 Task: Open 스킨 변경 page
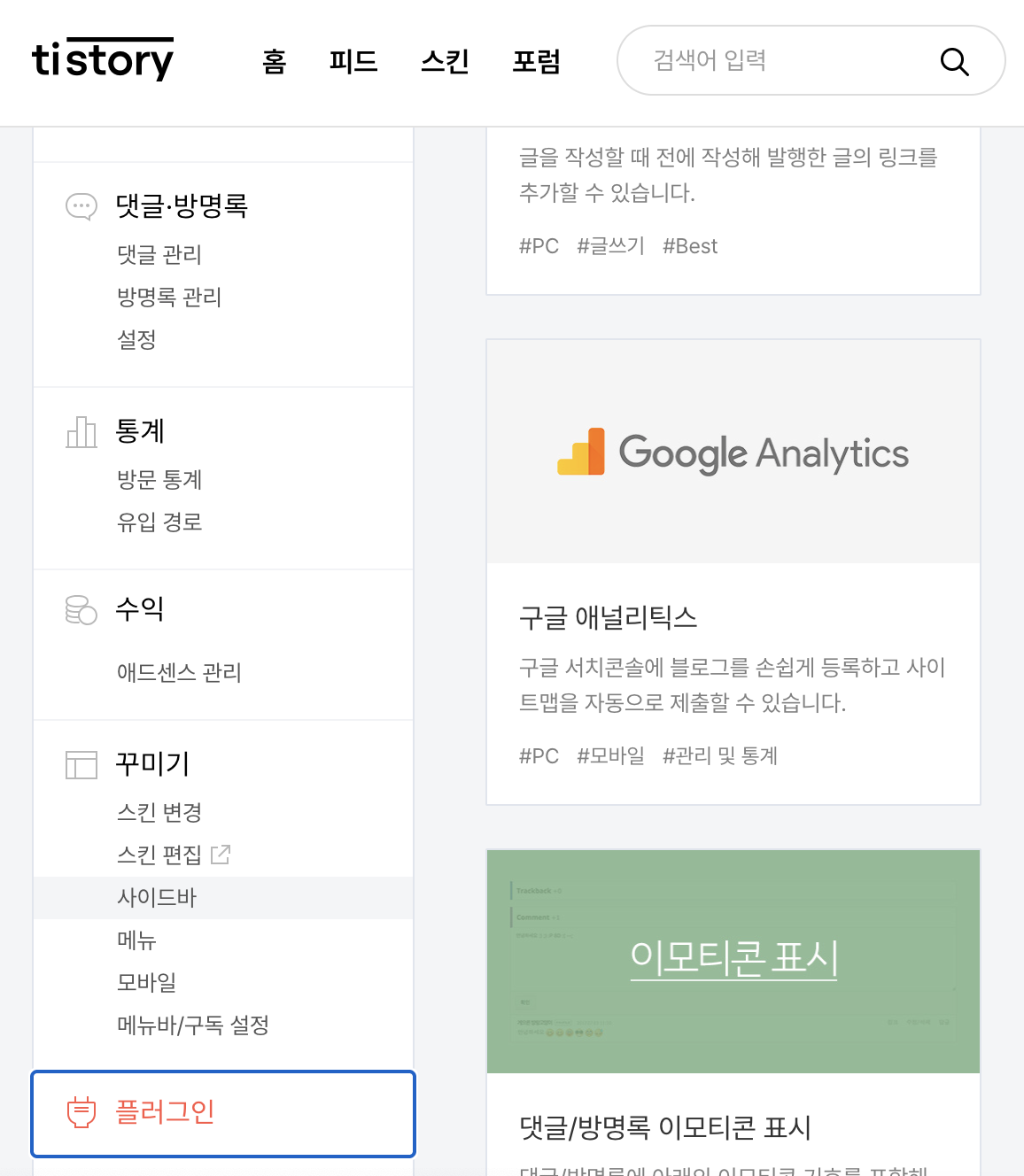159,812
